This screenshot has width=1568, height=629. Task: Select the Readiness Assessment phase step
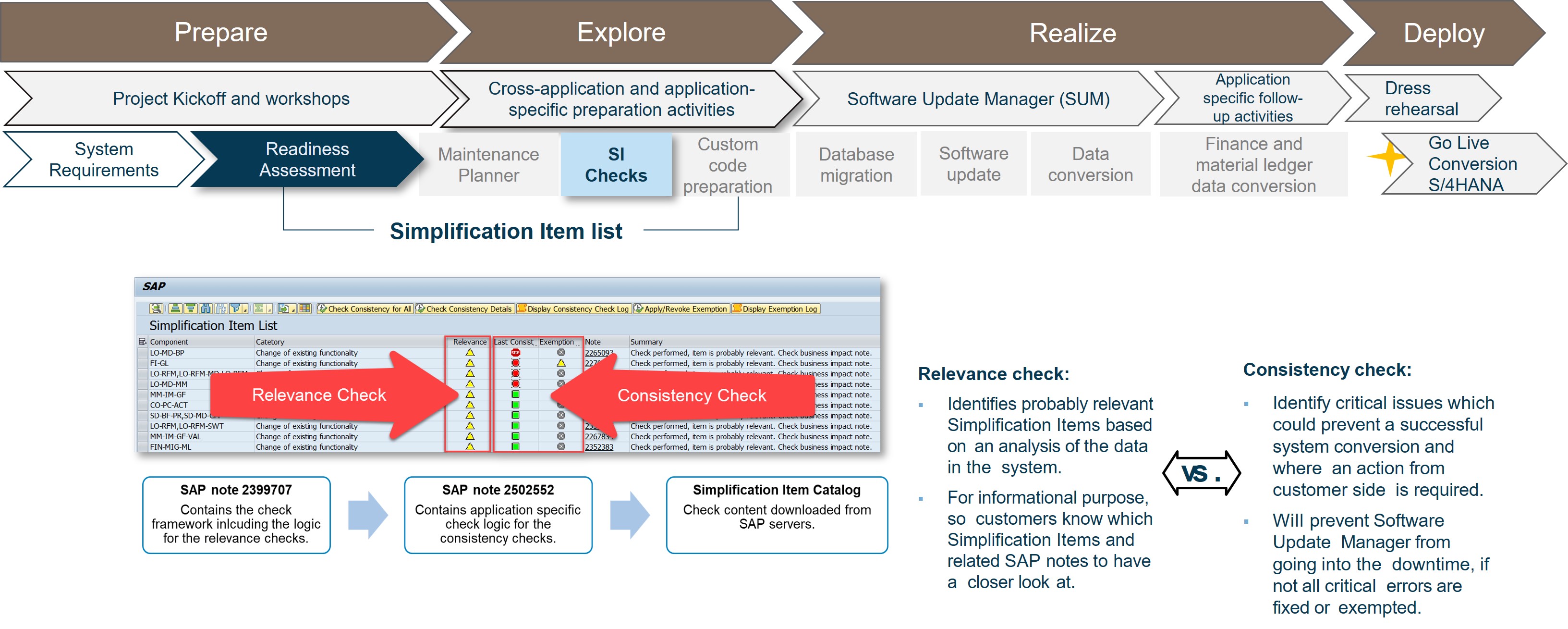[307, 160]
